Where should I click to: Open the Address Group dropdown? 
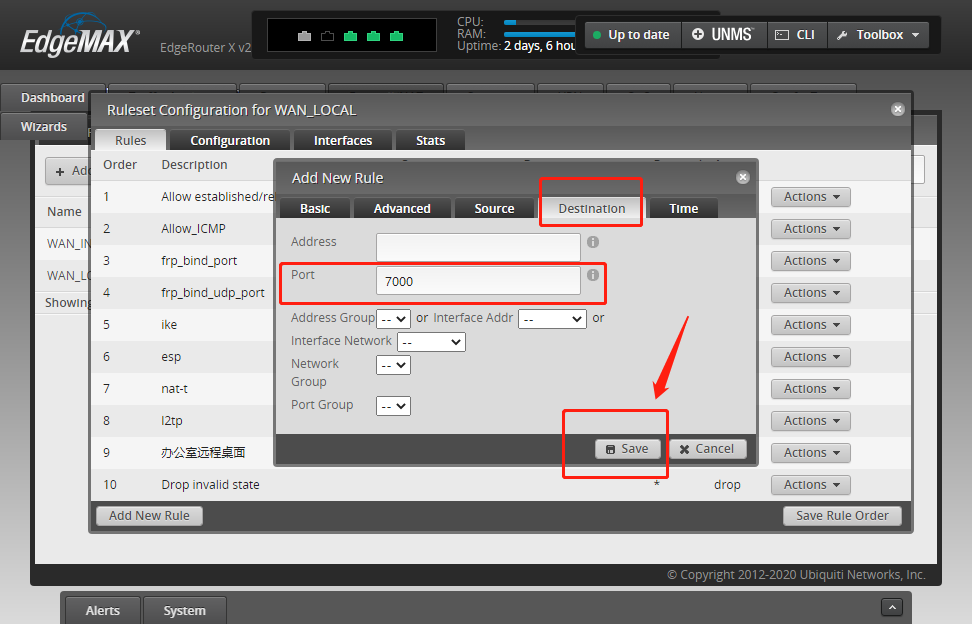click(x=394, y=318)
